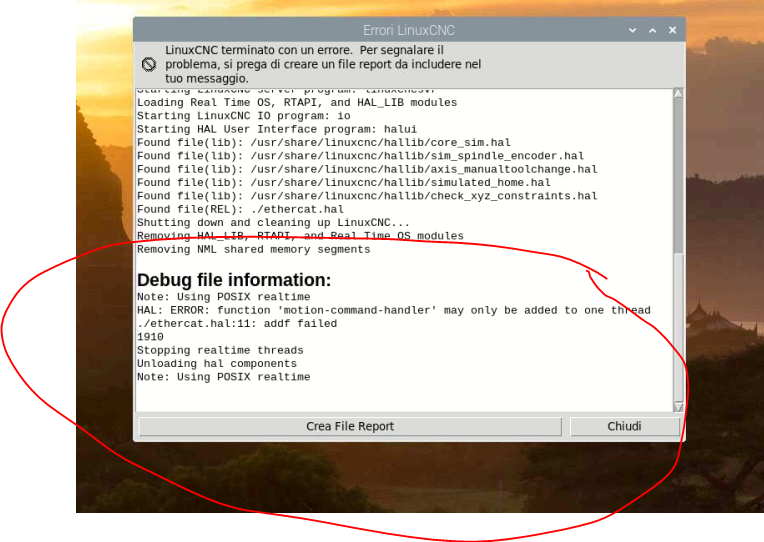This screenshot has height=542, width=764.
Task: Click the 'Shutting down and cleaning up LinuxCNC...' line
Action: pos(273,223)
